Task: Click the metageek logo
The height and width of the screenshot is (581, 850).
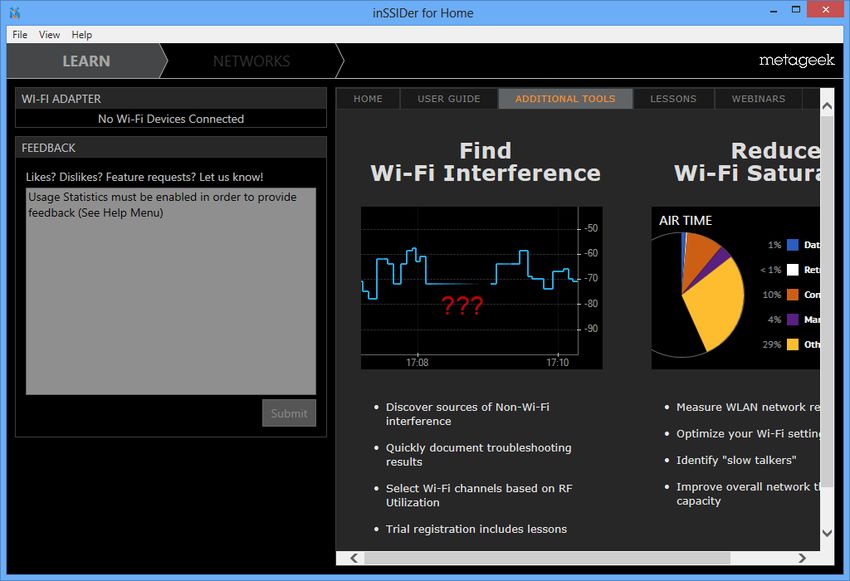Action: (796, 60)
